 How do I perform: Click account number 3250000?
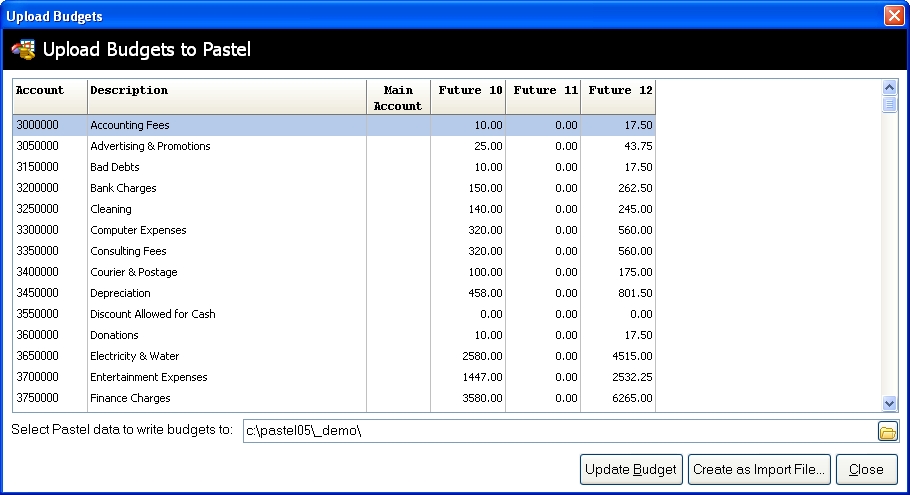tap(37, 209)
